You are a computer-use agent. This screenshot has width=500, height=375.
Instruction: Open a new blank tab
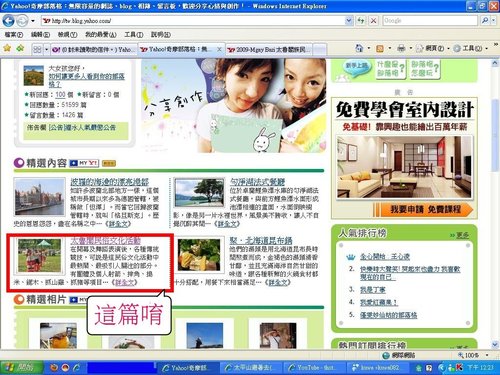click(x=319, y=50)
